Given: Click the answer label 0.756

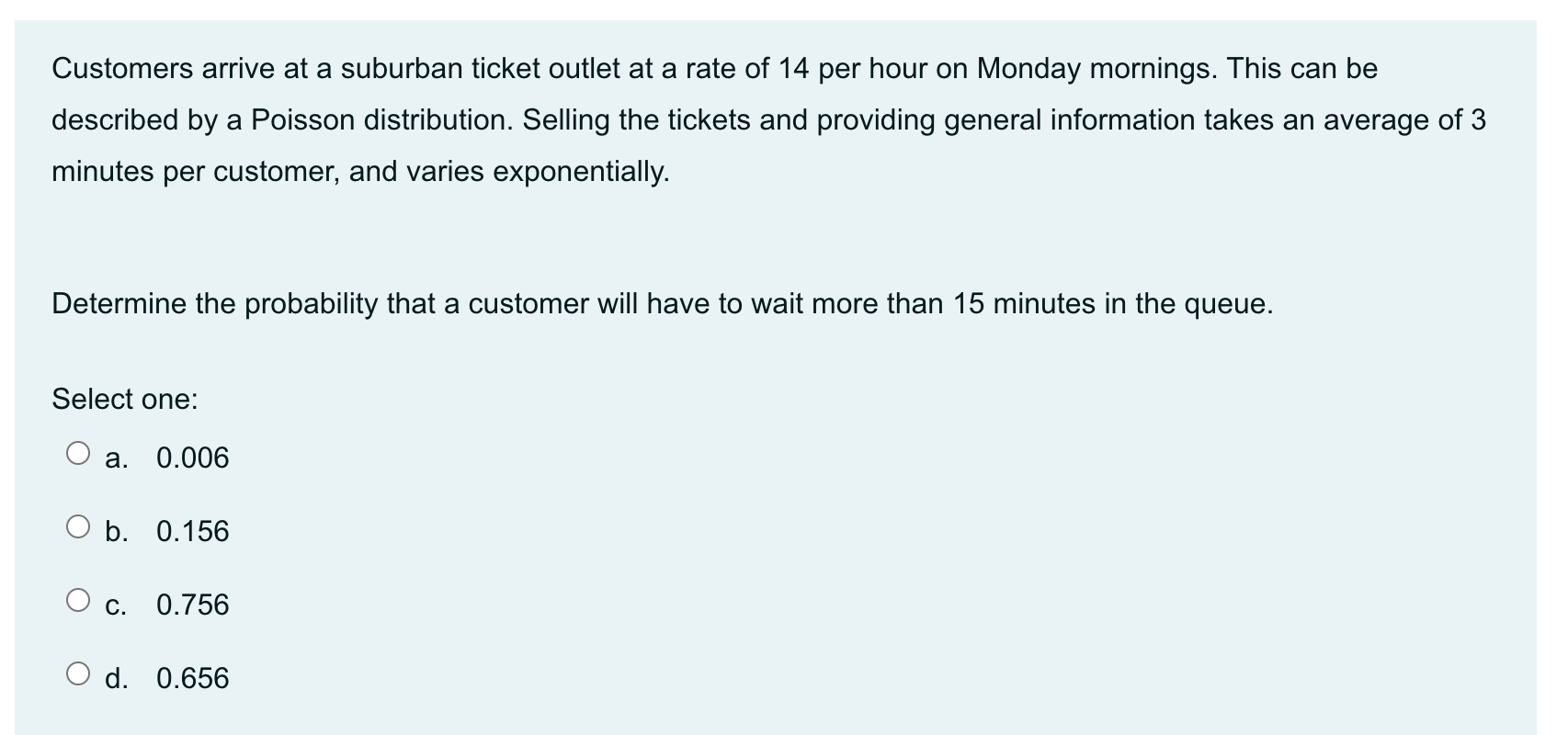Looking at the screenshot, I should tap(193, 605).
